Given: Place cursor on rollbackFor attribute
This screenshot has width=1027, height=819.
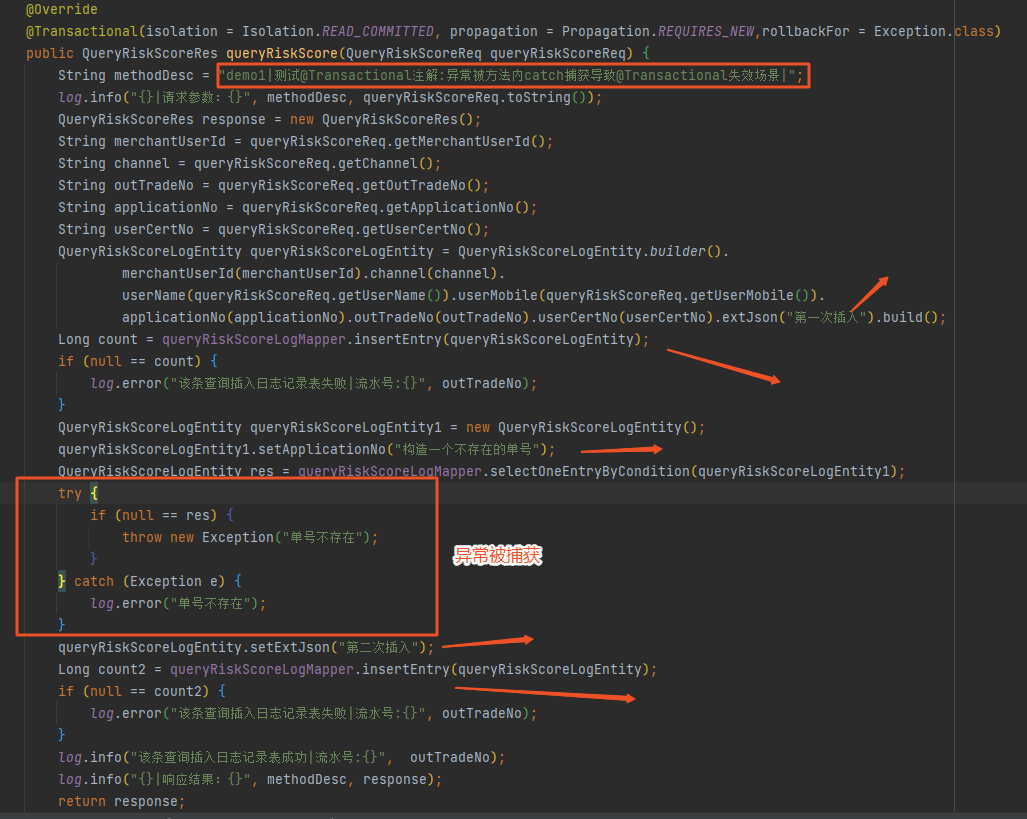Looking at the screenshot, I should (x=806, y=31).
